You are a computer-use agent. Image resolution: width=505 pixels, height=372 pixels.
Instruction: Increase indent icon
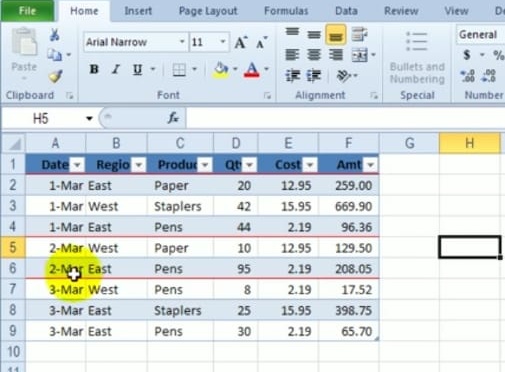314,76
